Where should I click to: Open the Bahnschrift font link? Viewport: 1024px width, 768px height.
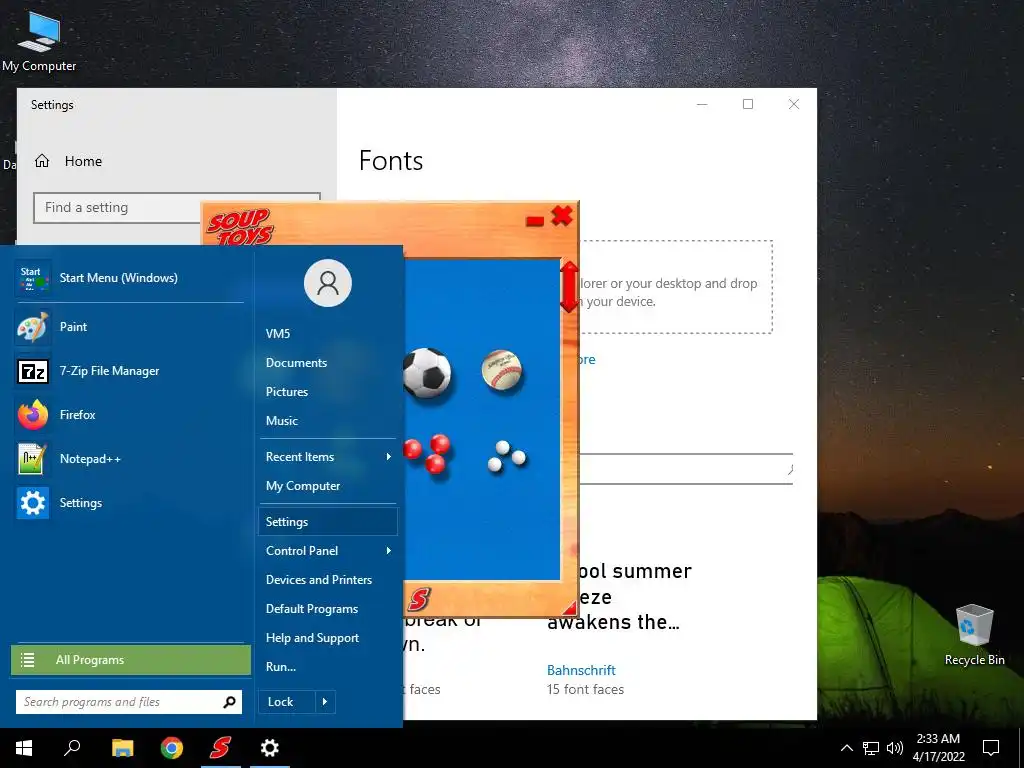point(581,671)
